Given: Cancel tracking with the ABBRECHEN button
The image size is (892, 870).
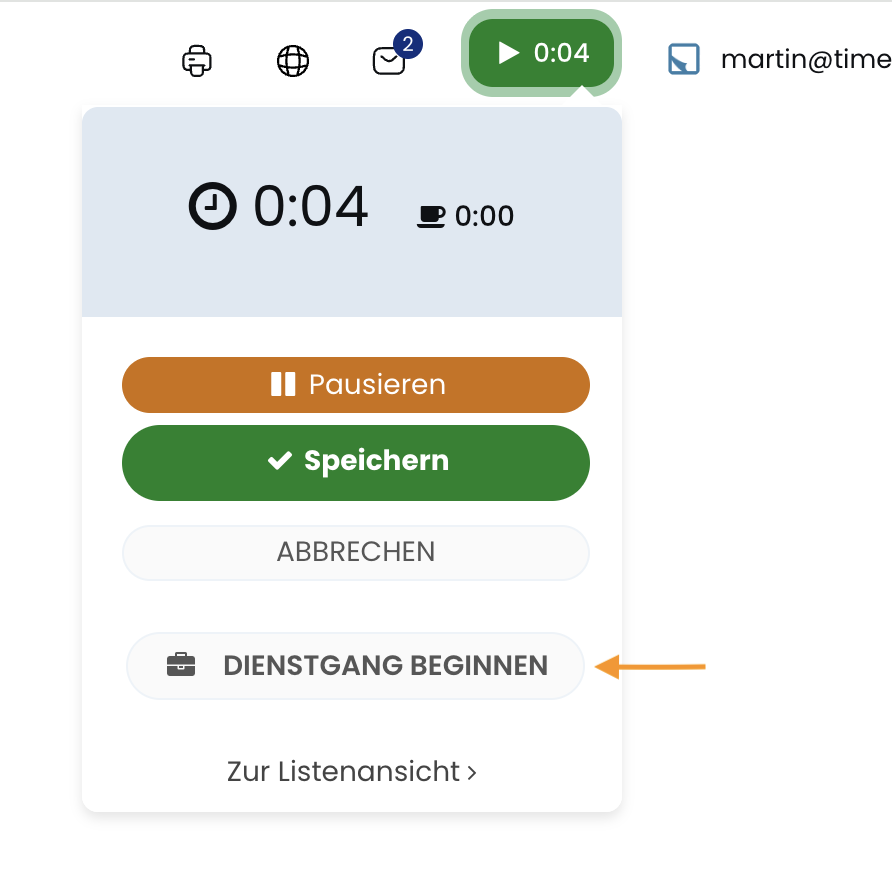Looking at the screenshot, I should pyautogui.click(x=356, y=552).
